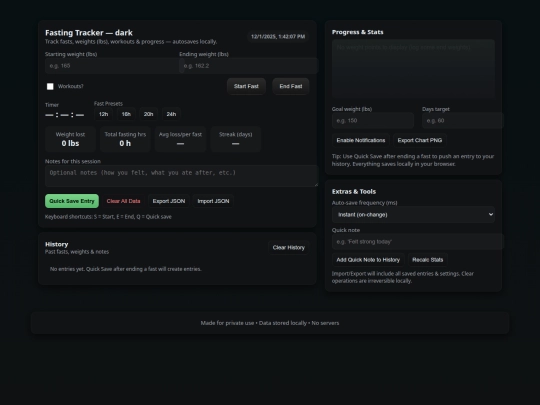Focus the session notes text area

click(x=181, y=176)
